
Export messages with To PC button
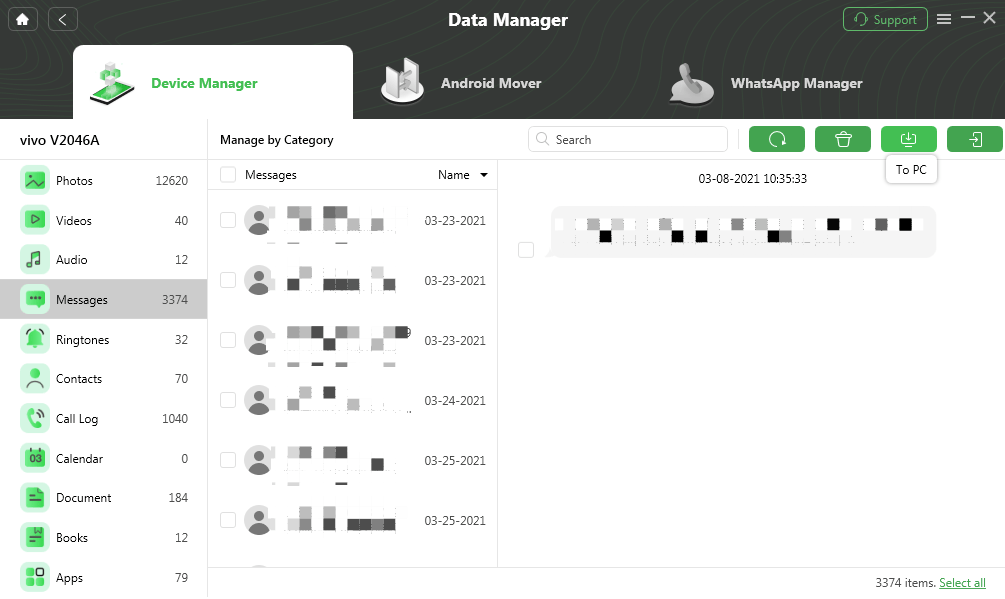pos(908,140)
